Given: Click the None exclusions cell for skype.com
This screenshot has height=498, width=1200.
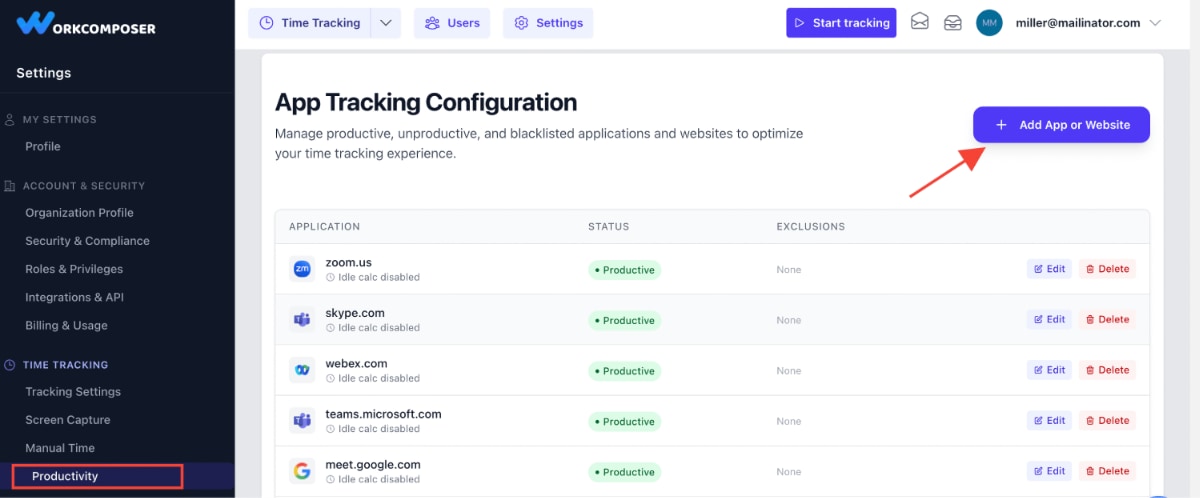Looking at the screenshot, I should [789, 320].
